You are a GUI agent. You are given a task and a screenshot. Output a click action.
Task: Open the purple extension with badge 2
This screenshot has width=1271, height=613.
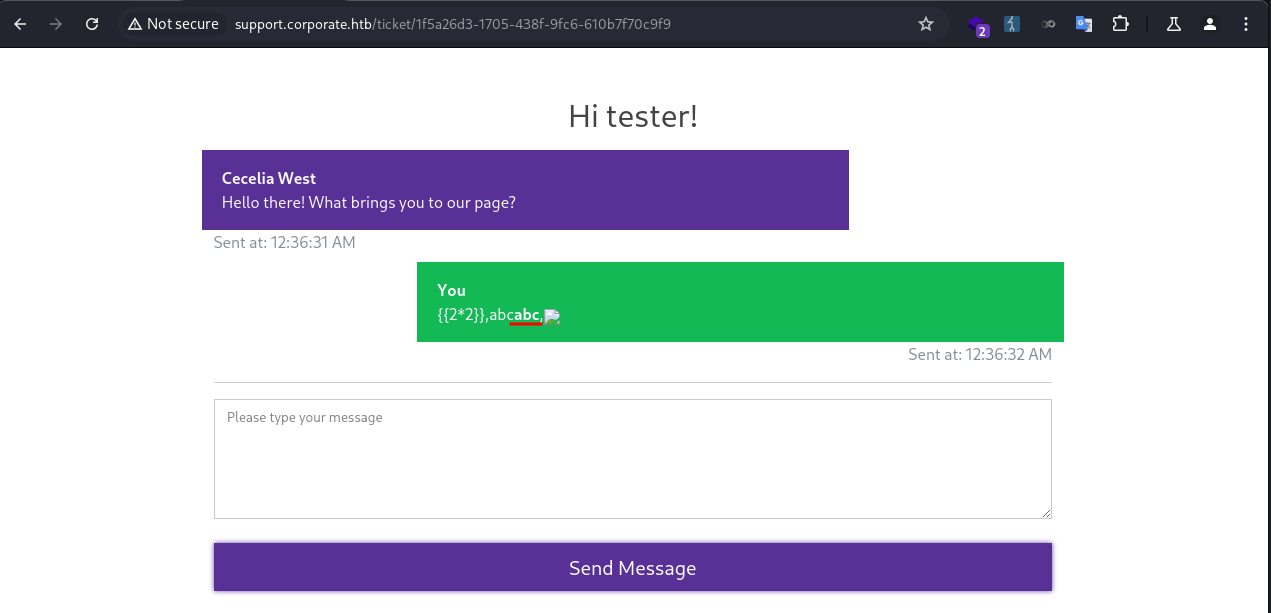click(x=978, y=25)
